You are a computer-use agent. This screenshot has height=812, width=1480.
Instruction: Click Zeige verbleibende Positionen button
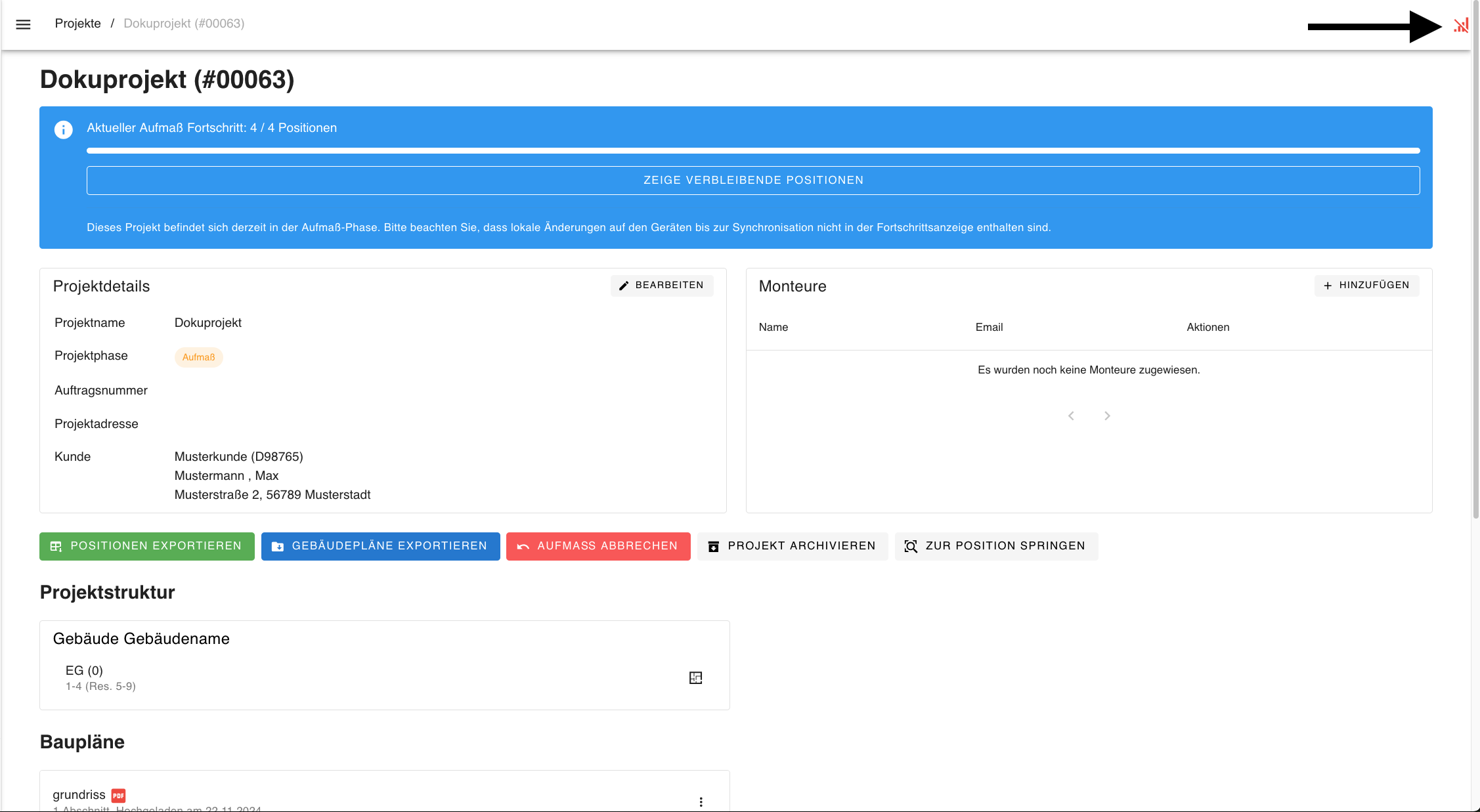click(752, 180)
